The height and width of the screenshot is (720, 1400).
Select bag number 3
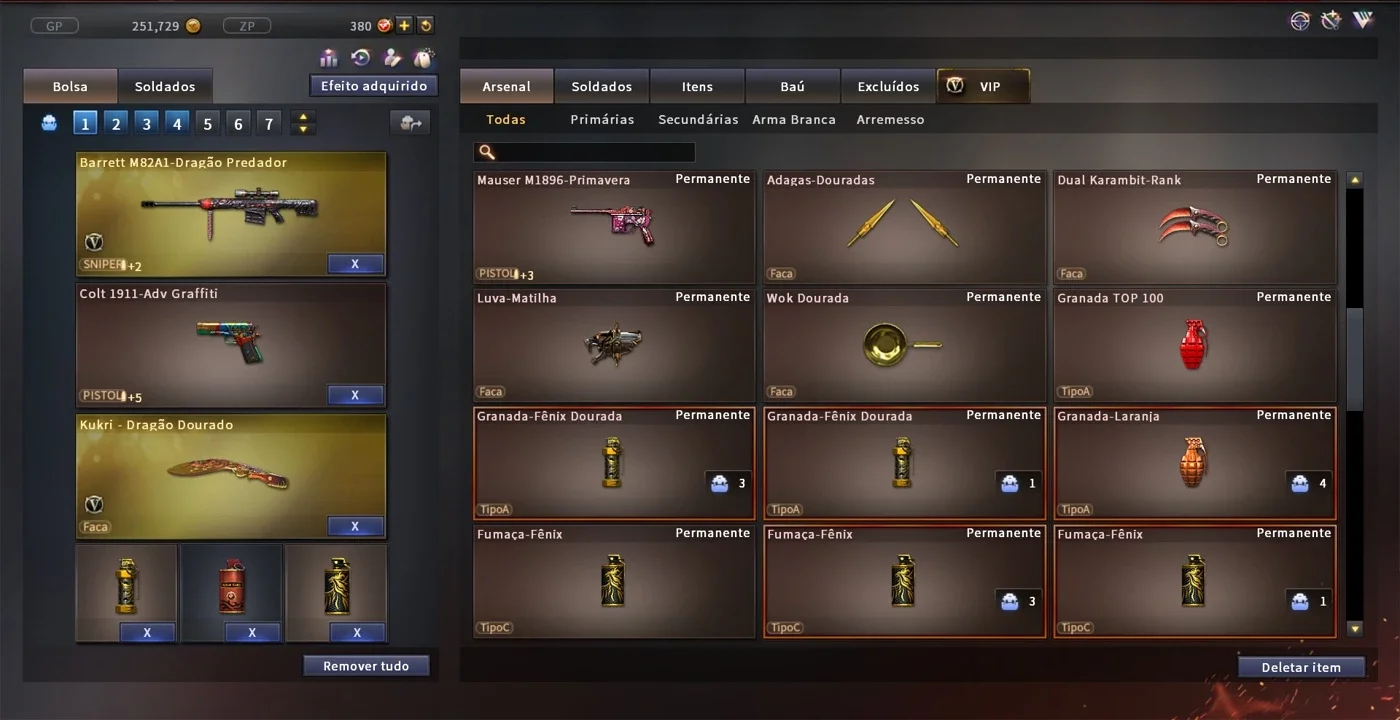pyautogui.click(x=146, y=123)
